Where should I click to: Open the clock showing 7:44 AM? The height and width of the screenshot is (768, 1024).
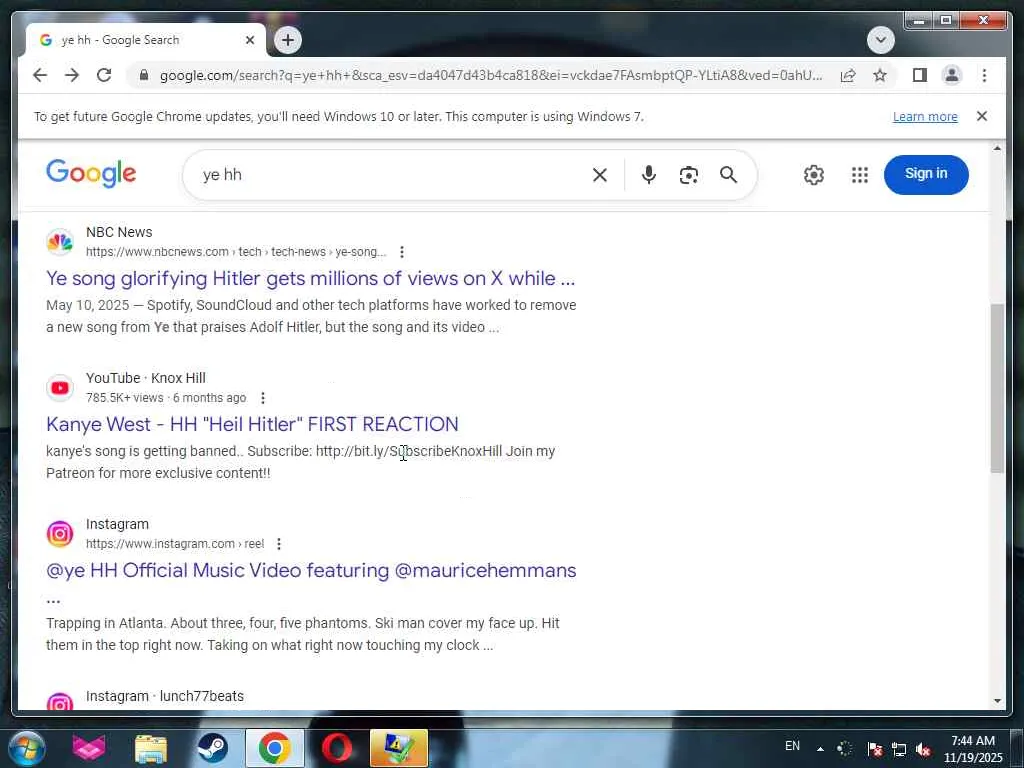click(973, 749)
